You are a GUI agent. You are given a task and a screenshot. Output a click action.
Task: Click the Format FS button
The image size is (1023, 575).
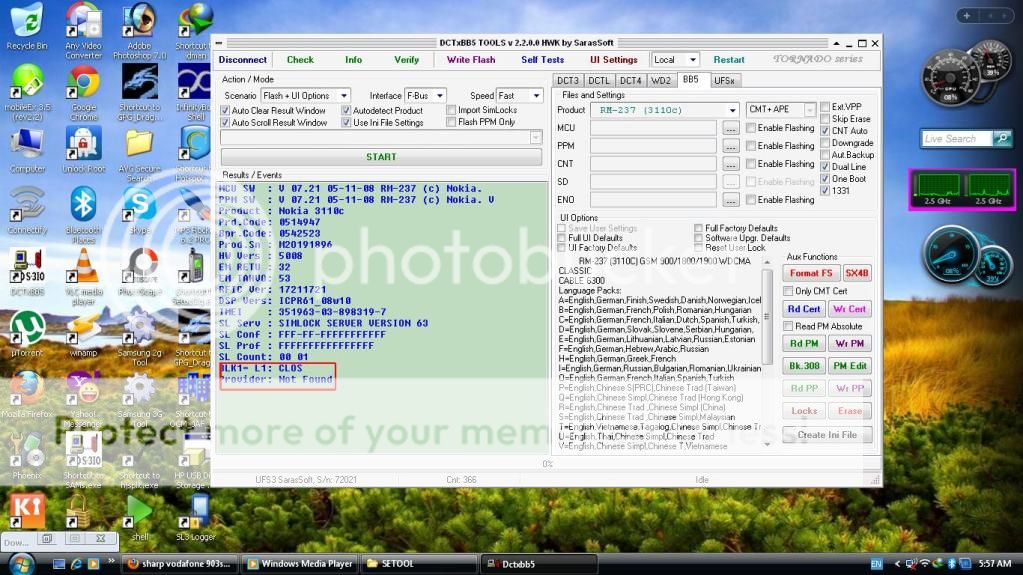point(810,273)
